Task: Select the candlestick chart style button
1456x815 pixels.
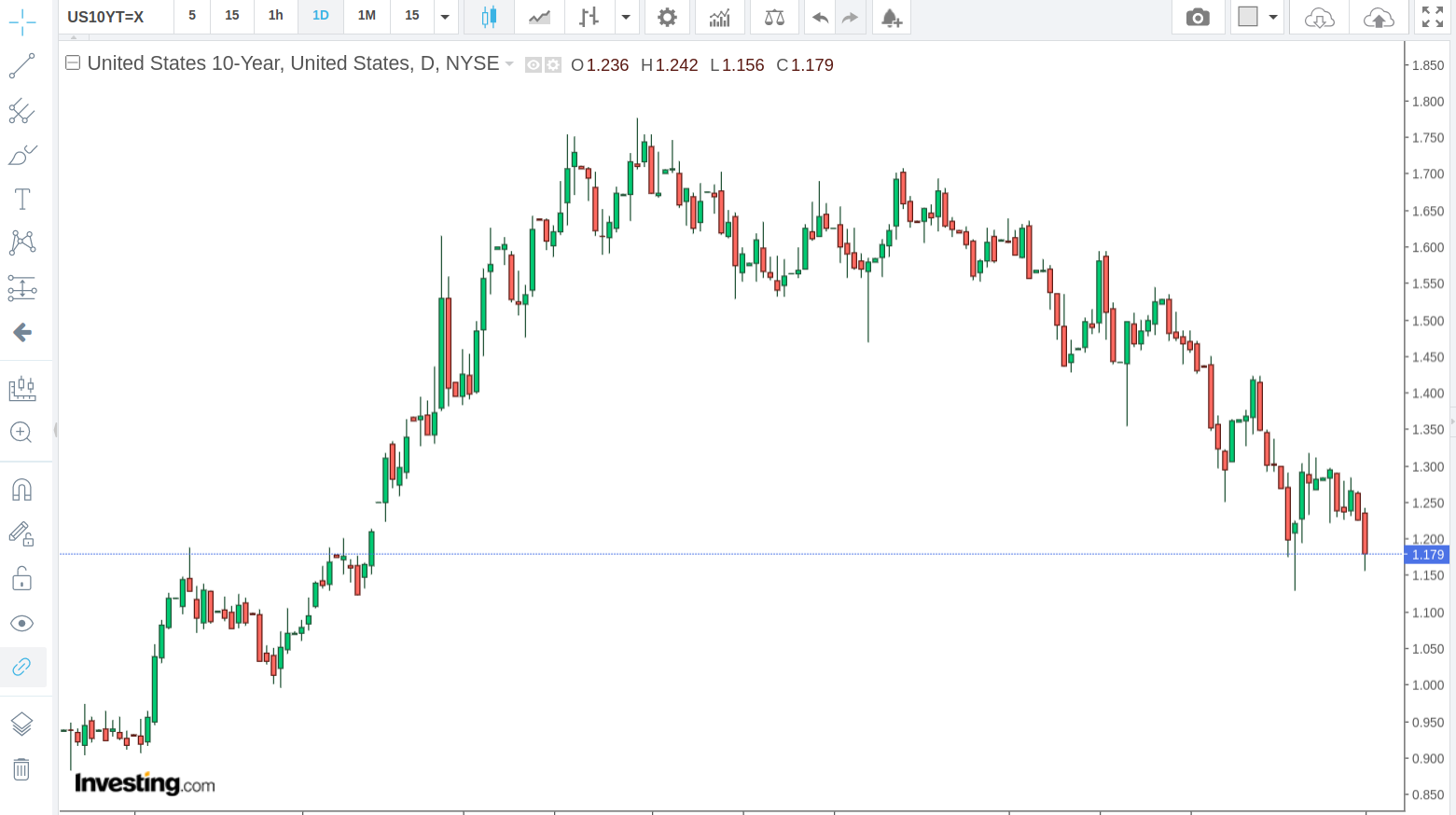Action: (x=490, y=17)
